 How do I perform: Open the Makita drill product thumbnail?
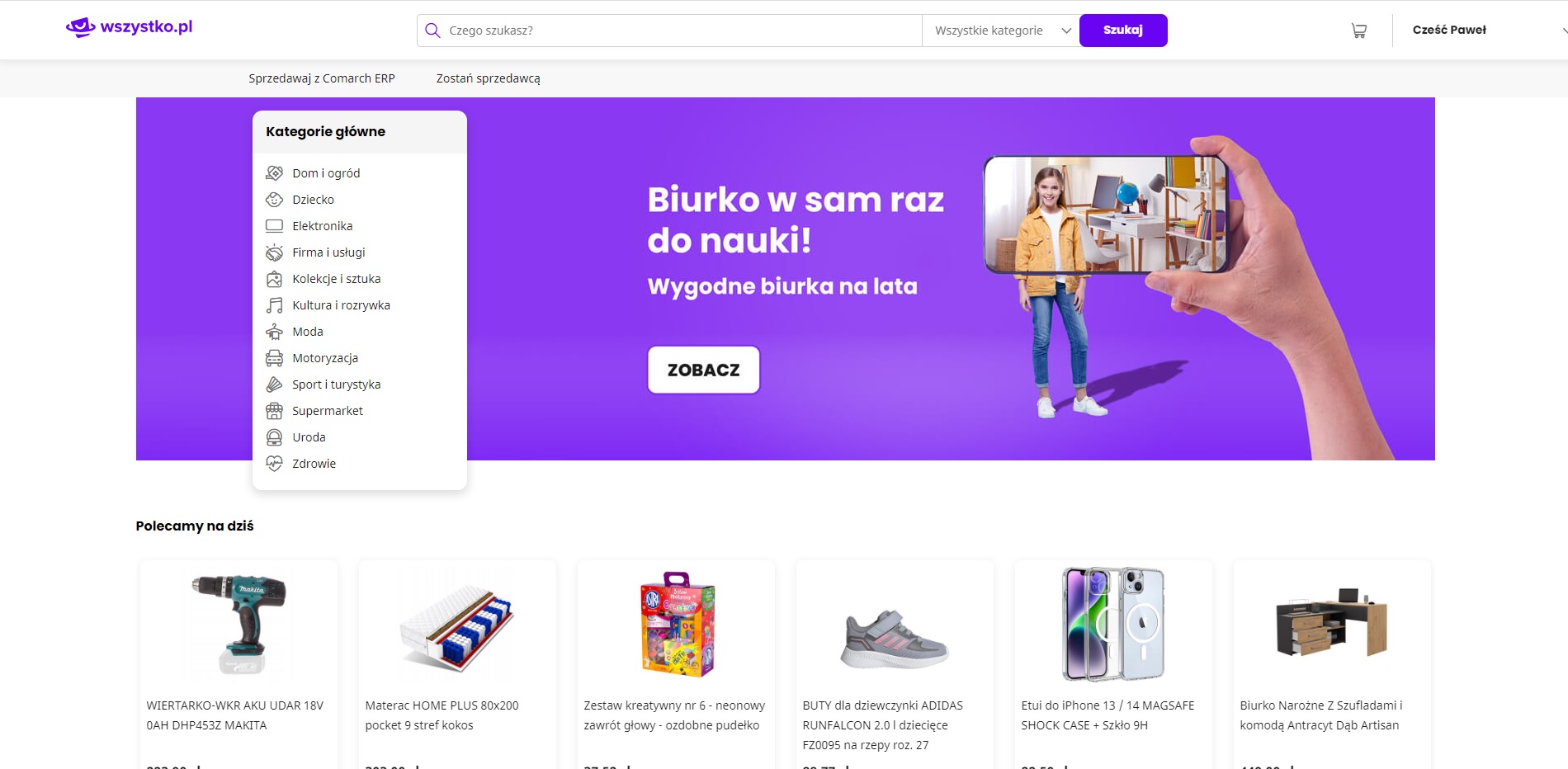239,624
